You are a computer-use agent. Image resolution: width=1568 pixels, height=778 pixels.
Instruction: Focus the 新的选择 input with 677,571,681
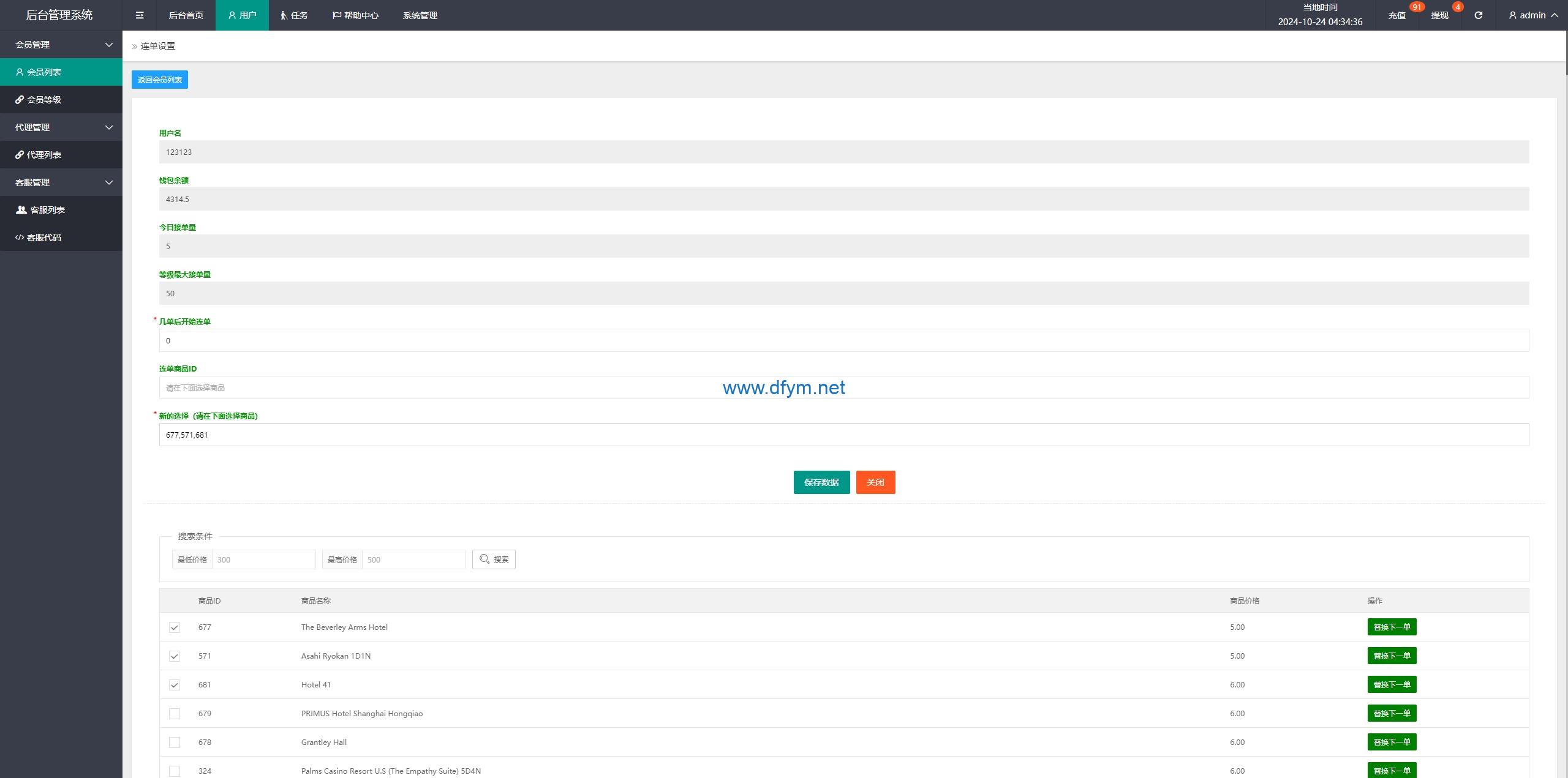[x=844, y=435]
